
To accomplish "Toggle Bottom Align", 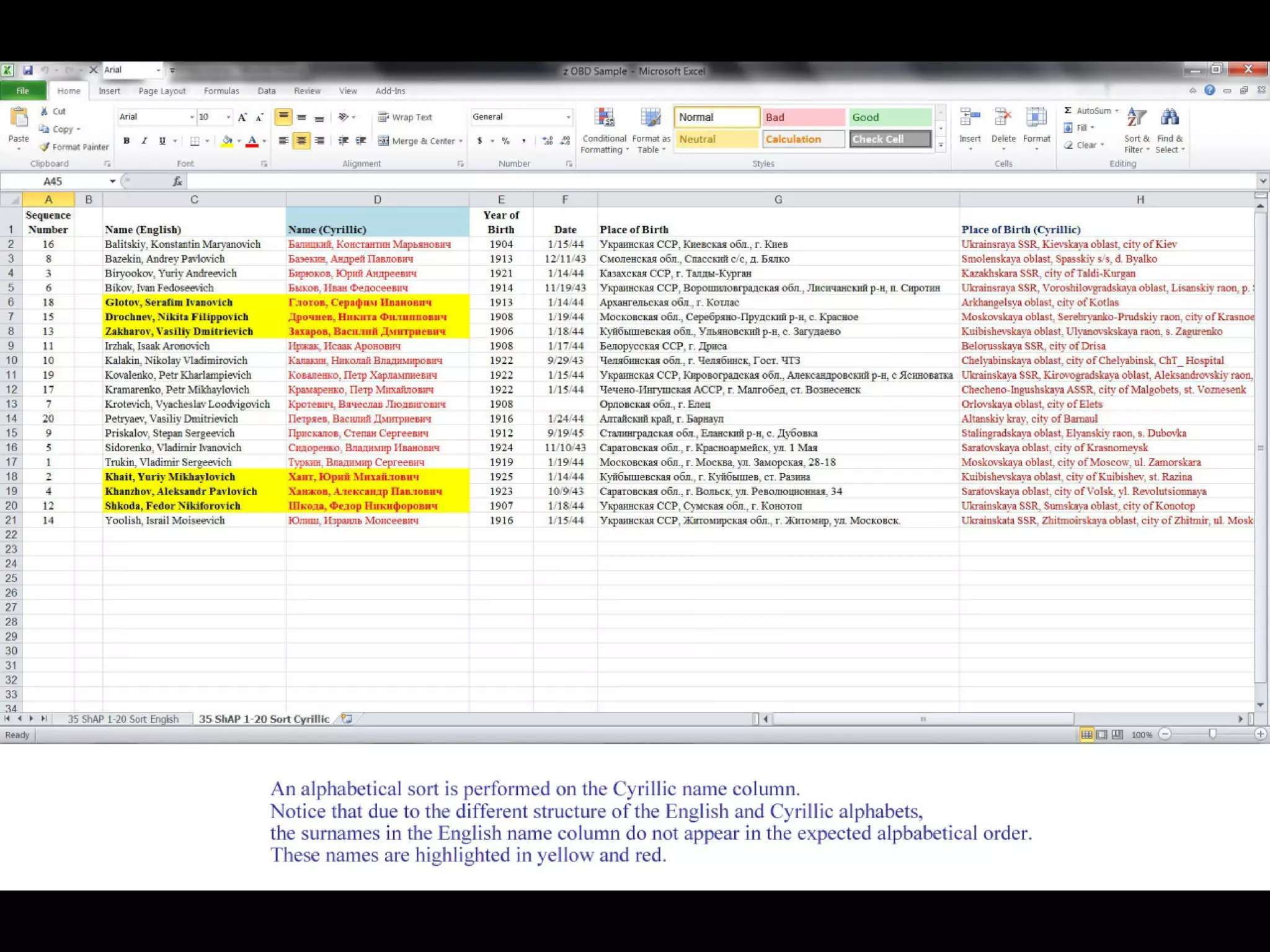I will (x=319, y=117).
